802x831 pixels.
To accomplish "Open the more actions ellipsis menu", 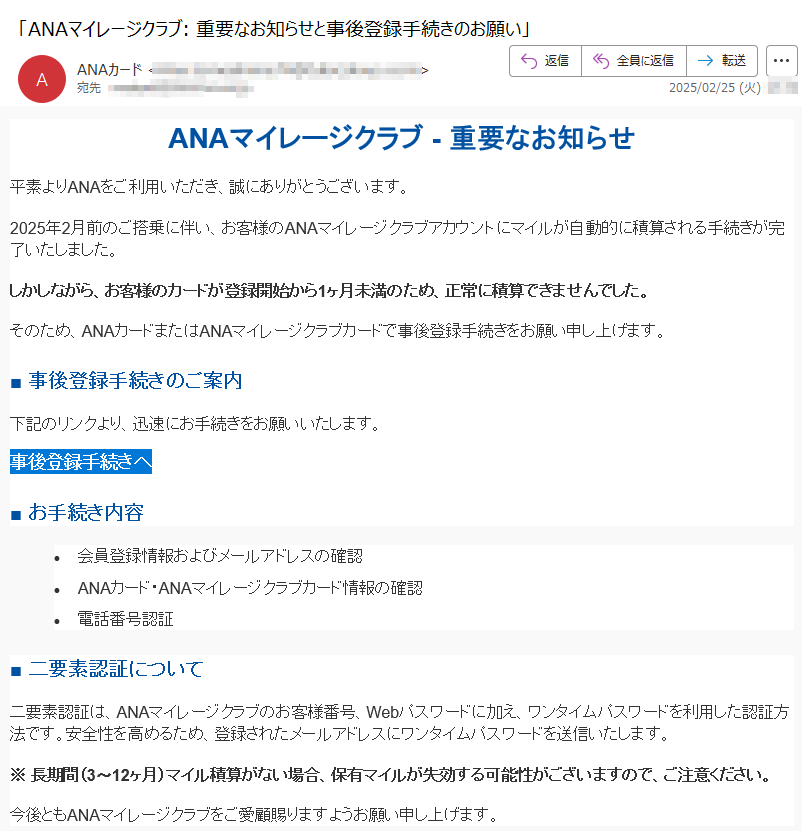I will click(781, 61).
